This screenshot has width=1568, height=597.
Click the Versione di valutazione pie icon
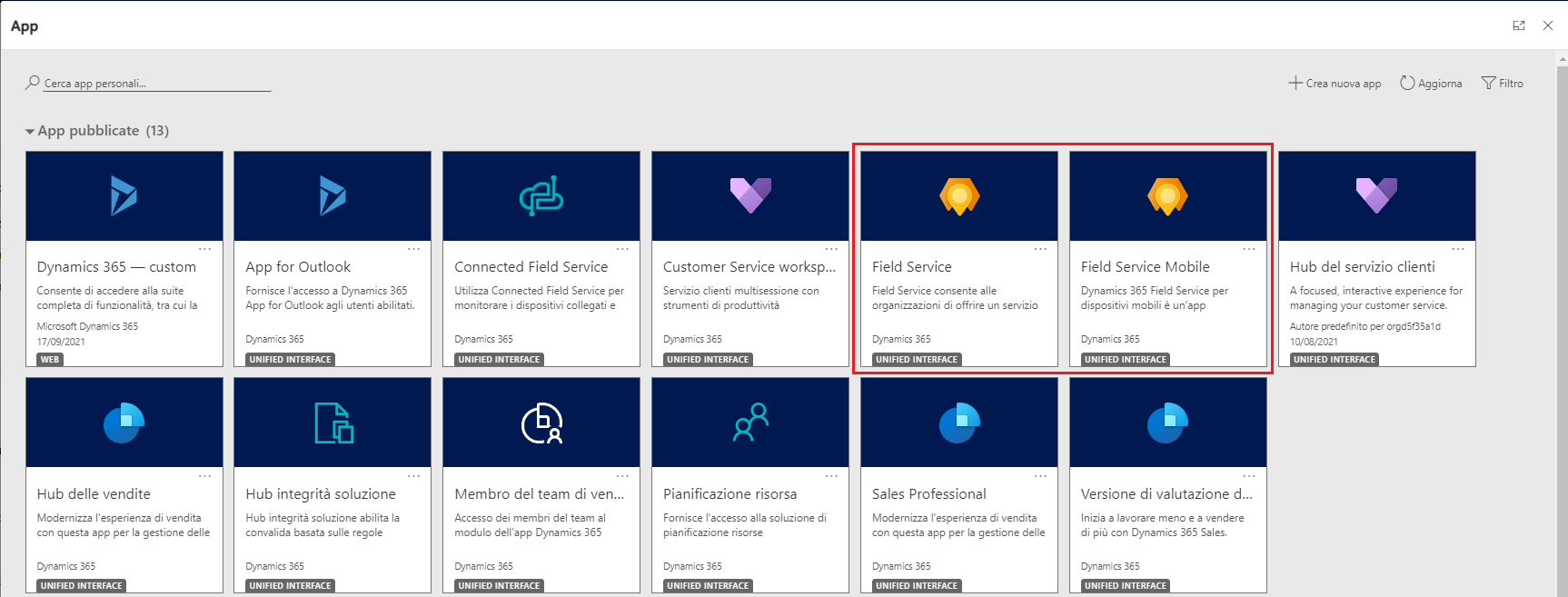pos(1168,423)
